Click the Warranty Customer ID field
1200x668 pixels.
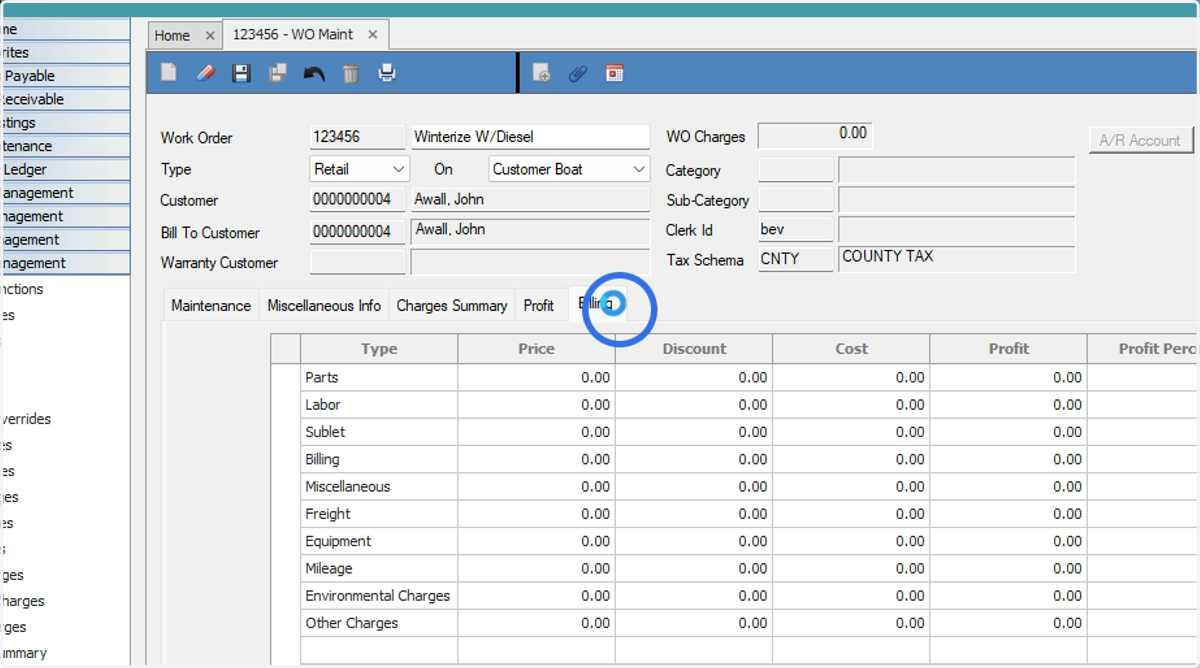tap(357, 262)
